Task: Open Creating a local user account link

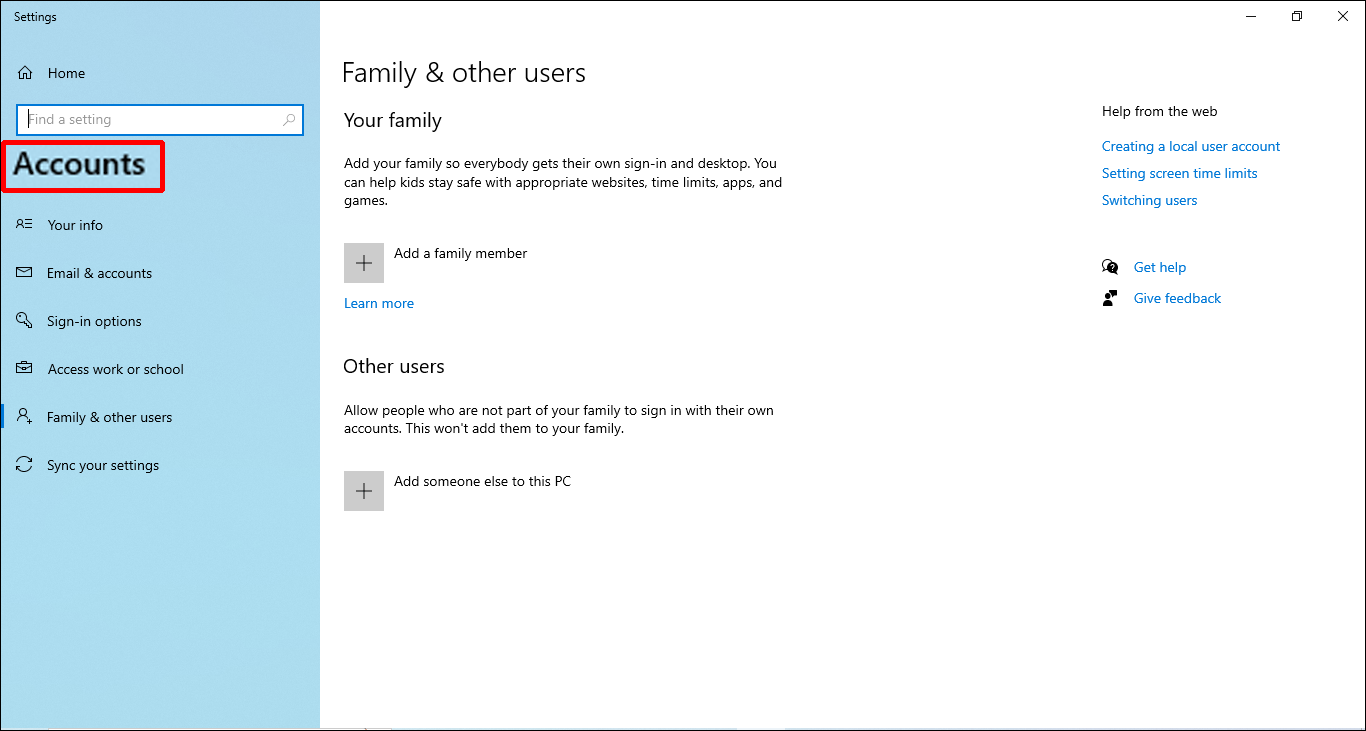Action: [1190, 146]
